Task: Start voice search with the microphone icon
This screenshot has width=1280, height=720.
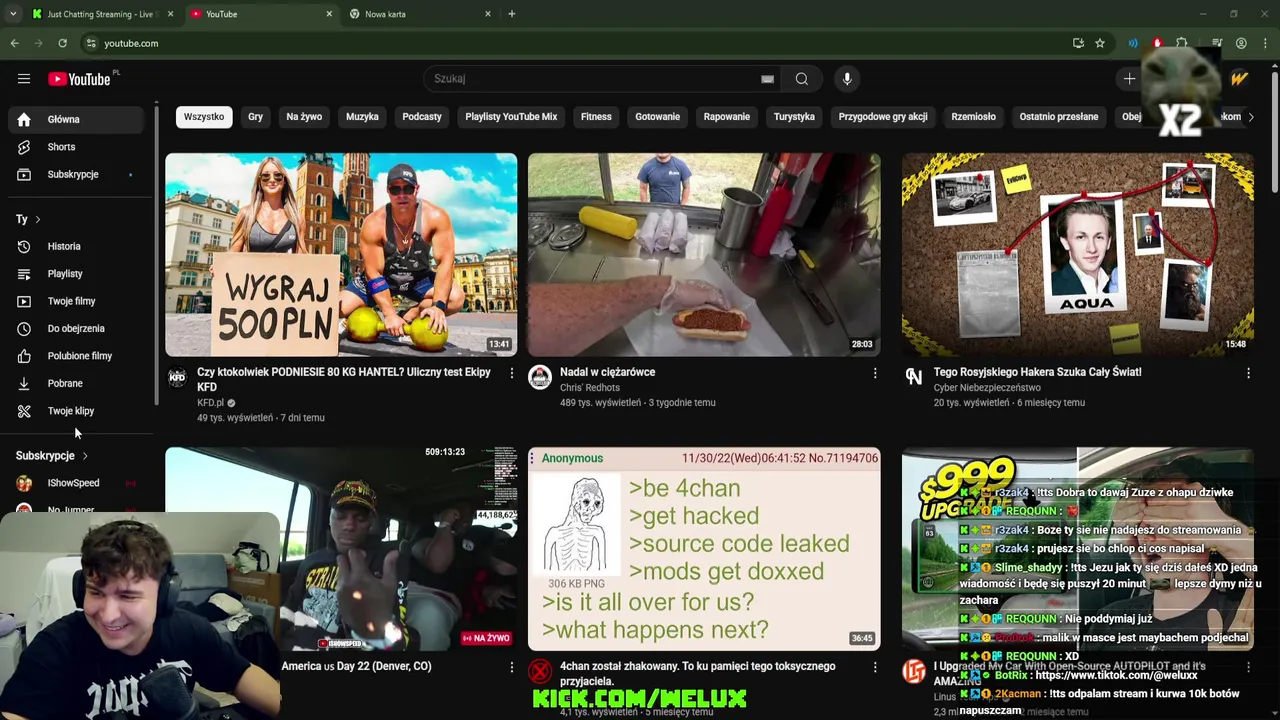Action: pos(847,79)
